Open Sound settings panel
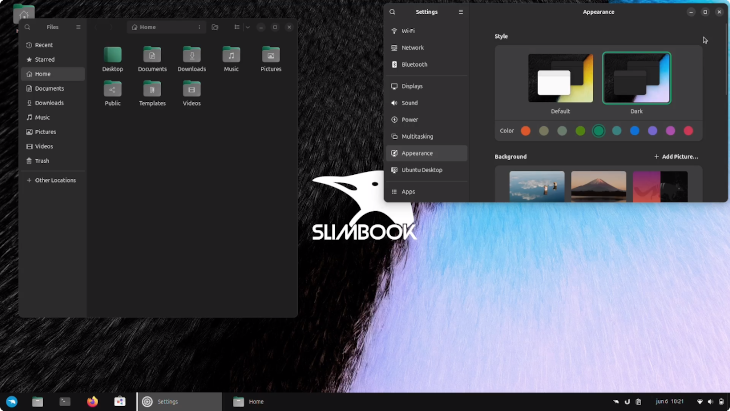This screenshot has height=411, width=730. [426, 103]
